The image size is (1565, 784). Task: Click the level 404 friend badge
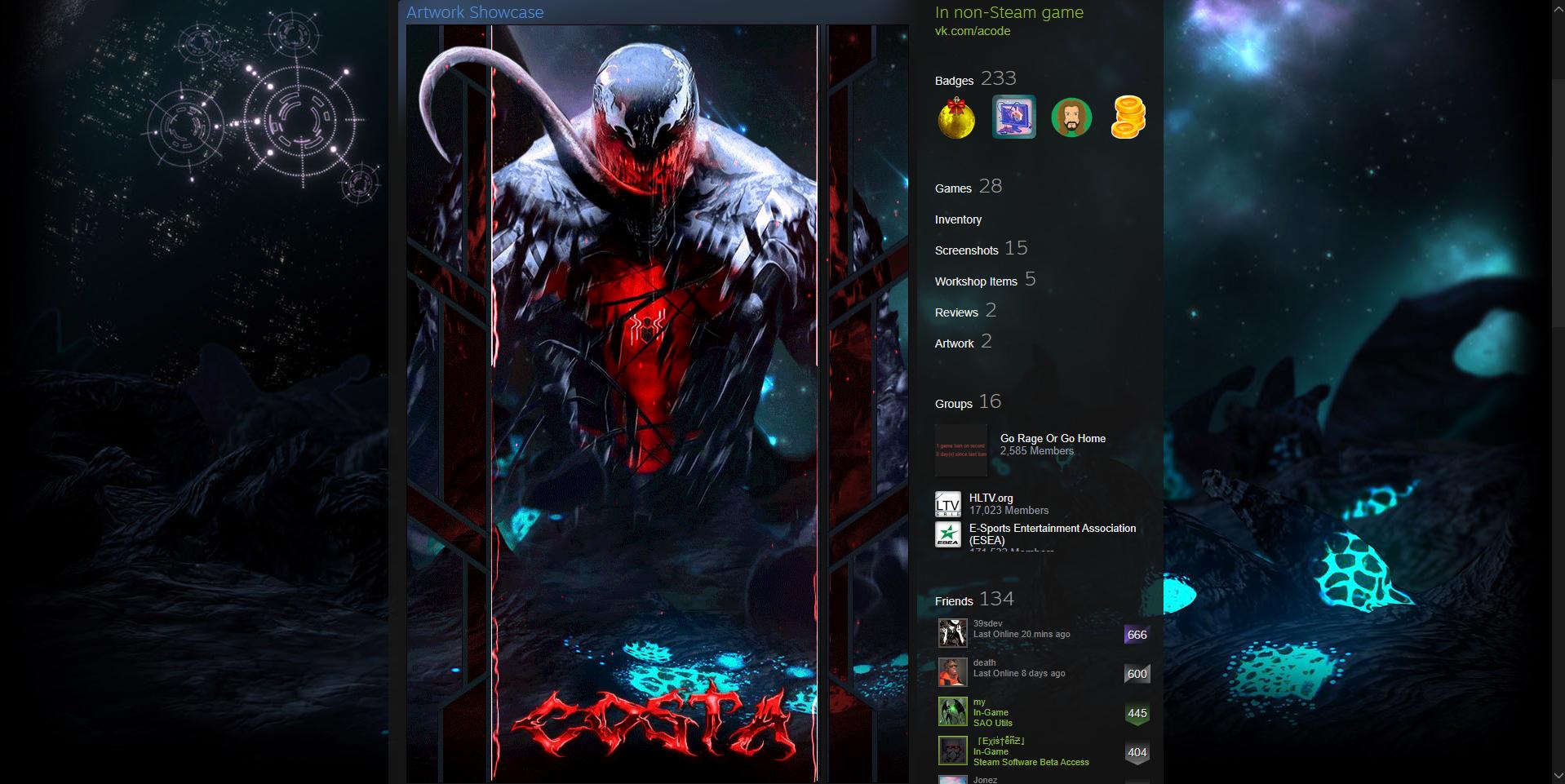pos(1137,752)
